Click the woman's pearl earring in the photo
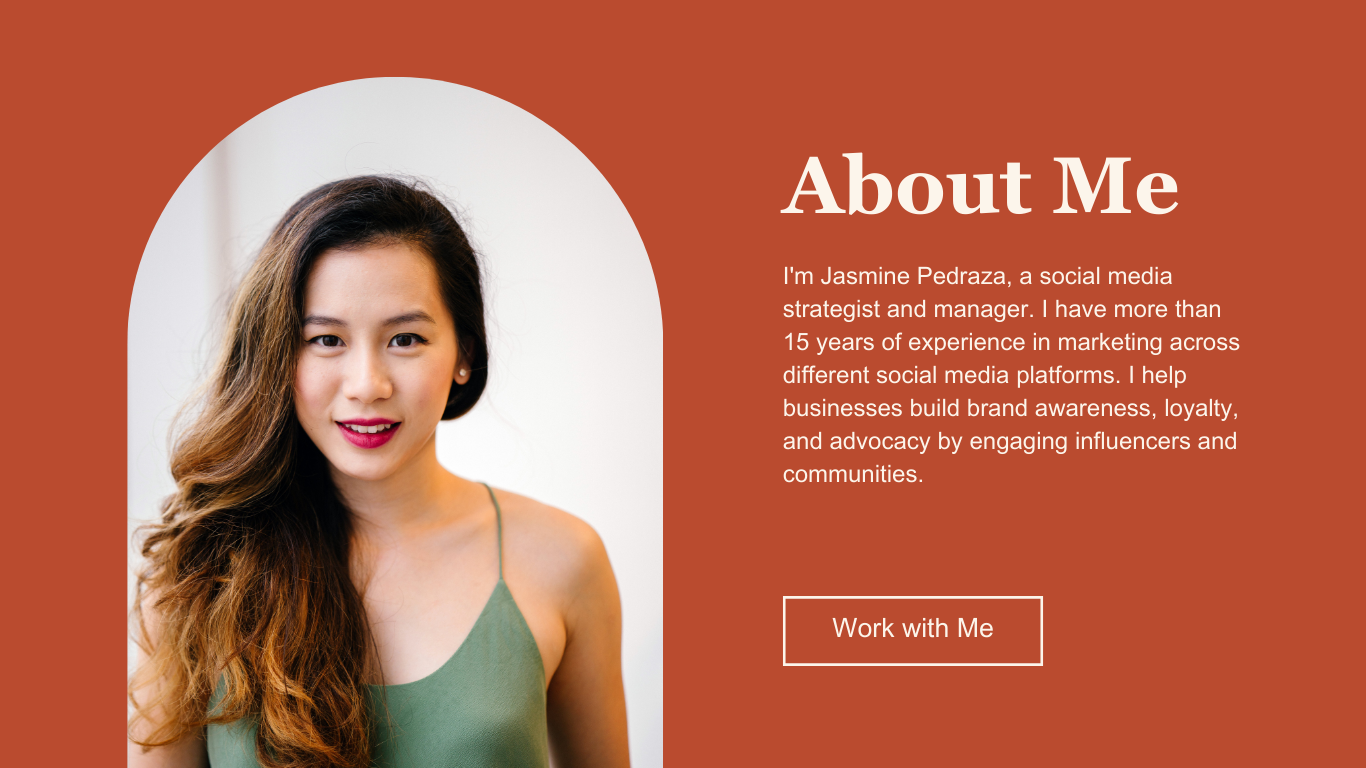 462,373
